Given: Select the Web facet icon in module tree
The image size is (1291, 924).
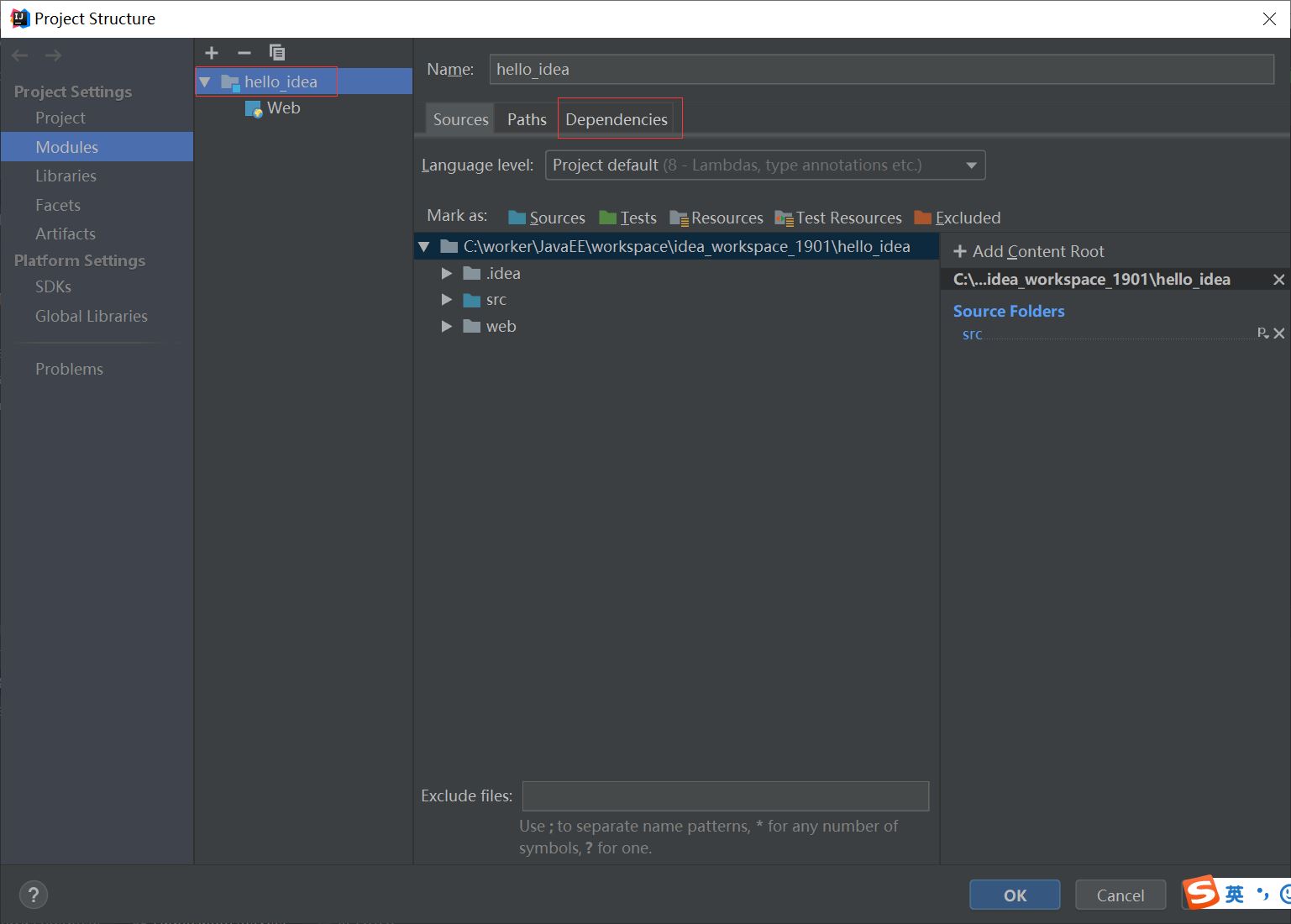Looking at the screenshot, I should point(254,109).
